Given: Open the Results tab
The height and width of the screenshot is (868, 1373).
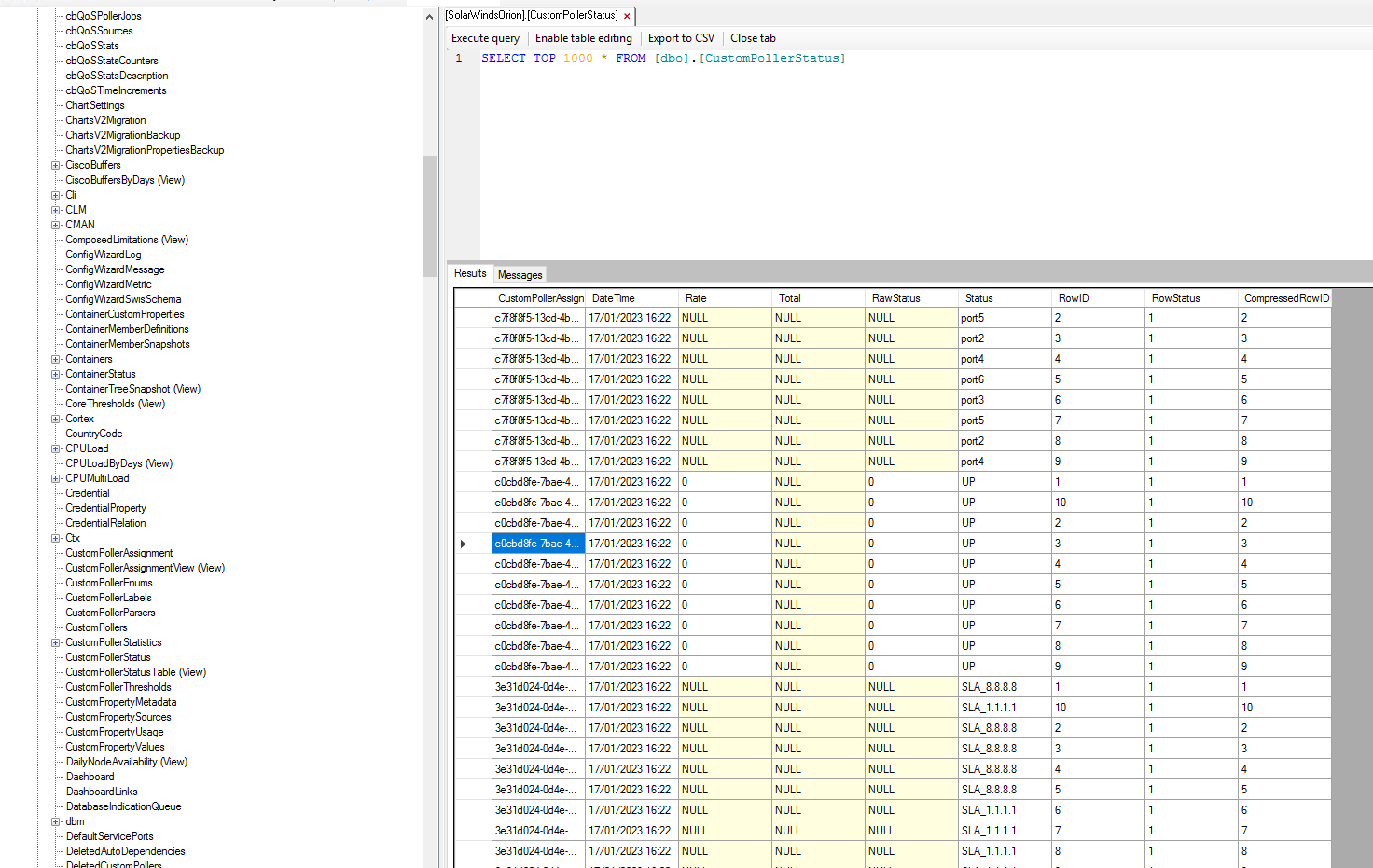Looking at the screenshot, I should 470,273.
